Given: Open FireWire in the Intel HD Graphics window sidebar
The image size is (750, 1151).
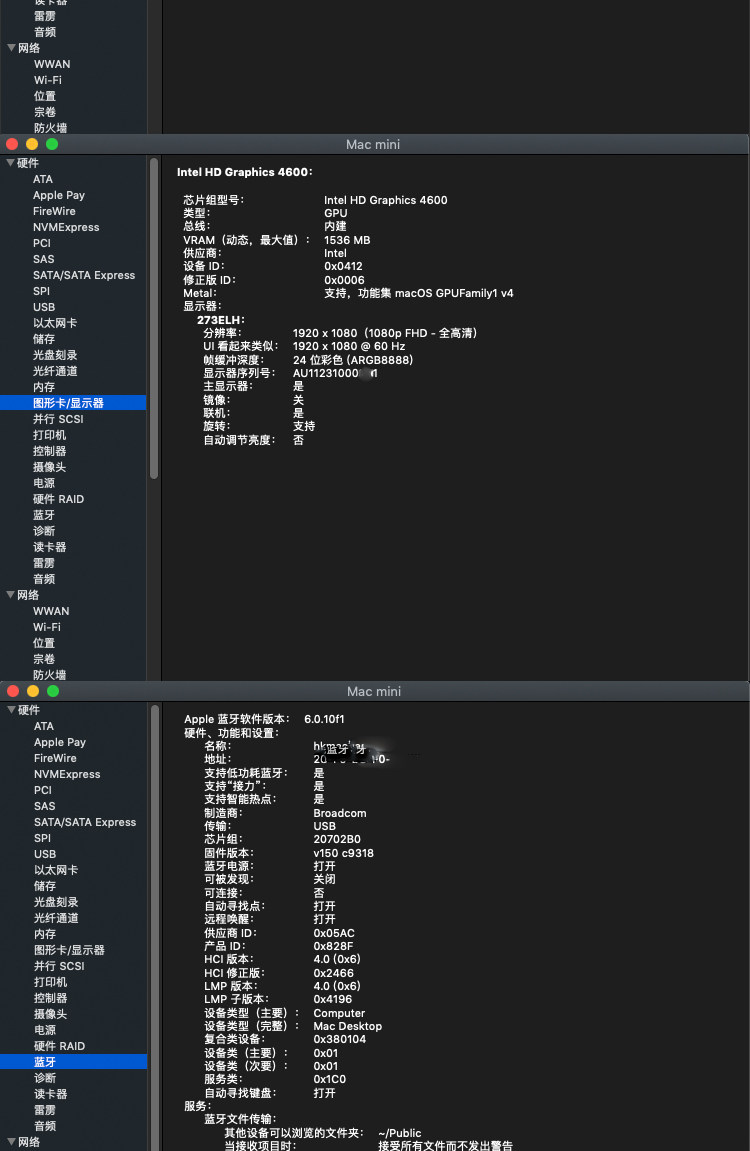Looking at the screenshot, I should point(54,211).
